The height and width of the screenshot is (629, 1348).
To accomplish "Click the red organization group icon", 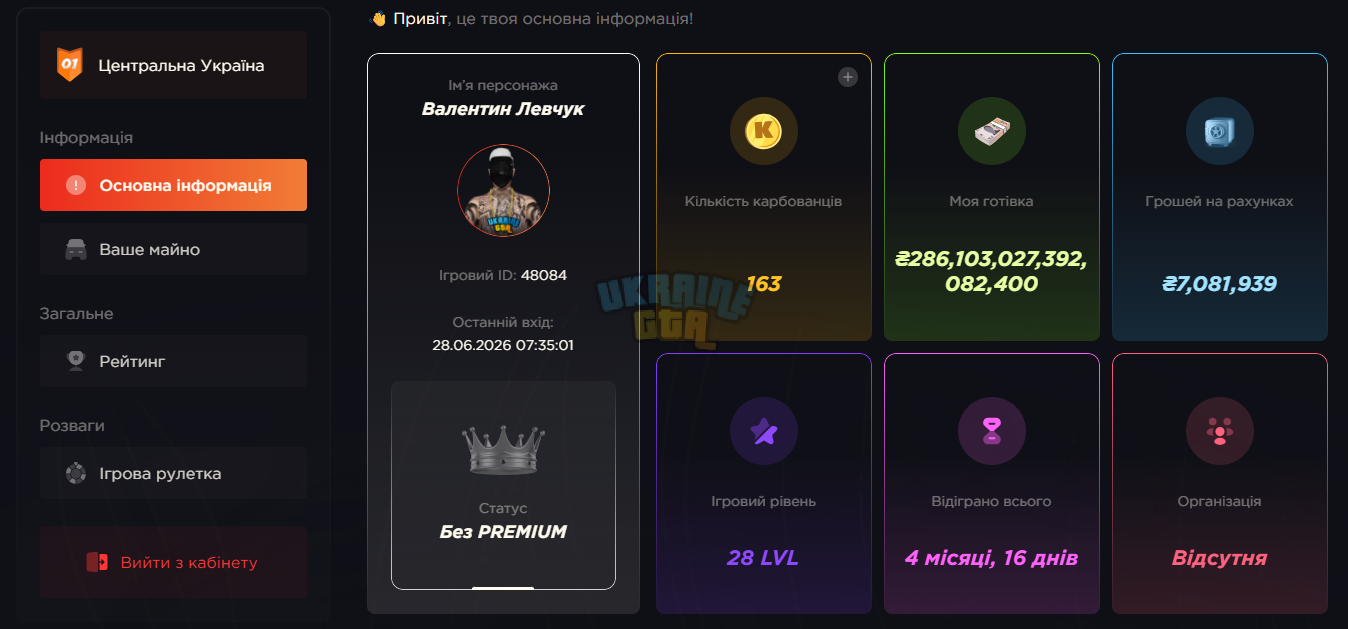I will 1220,431.
